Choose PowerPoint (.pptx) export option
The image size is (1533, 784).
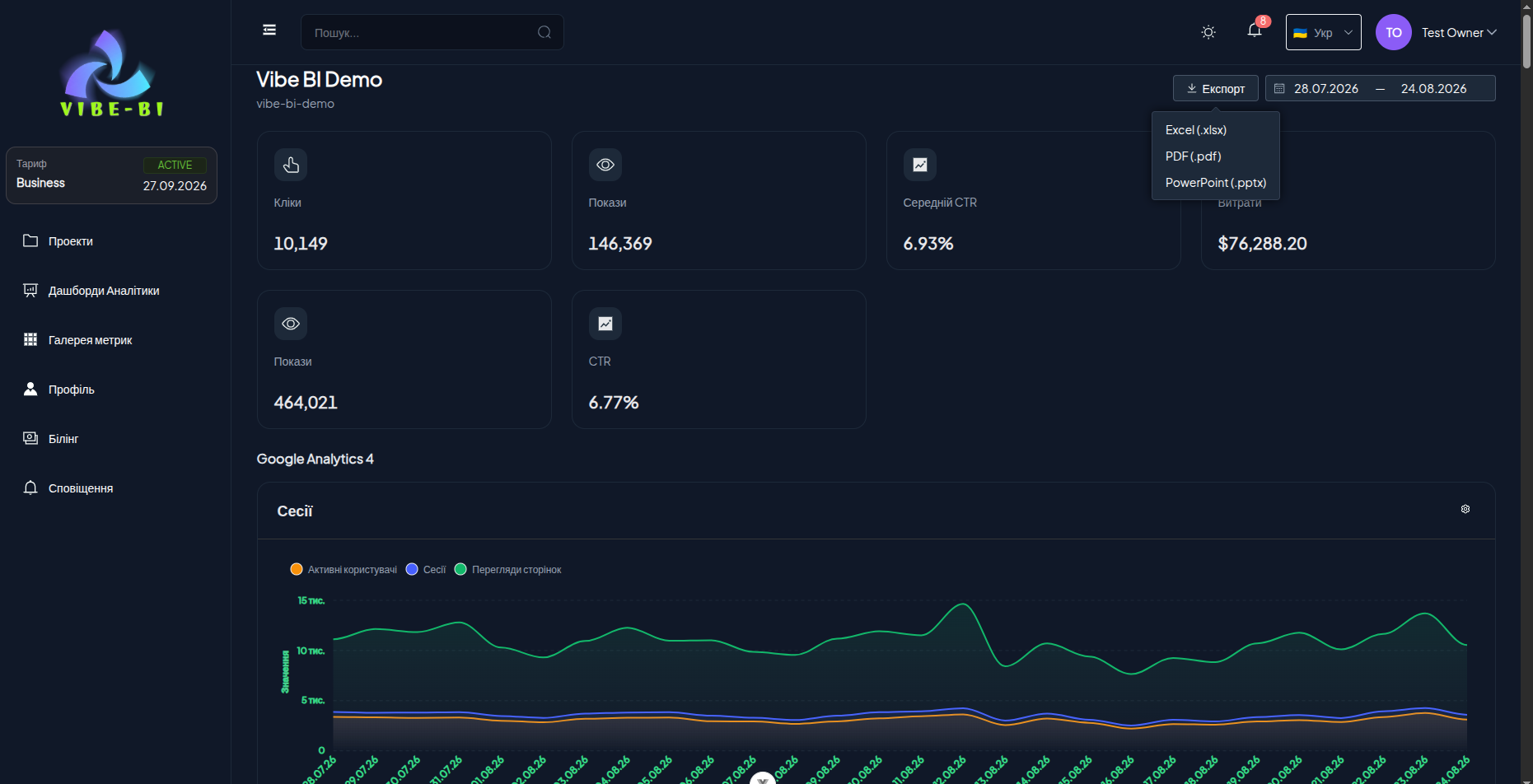click(1216, 183)
